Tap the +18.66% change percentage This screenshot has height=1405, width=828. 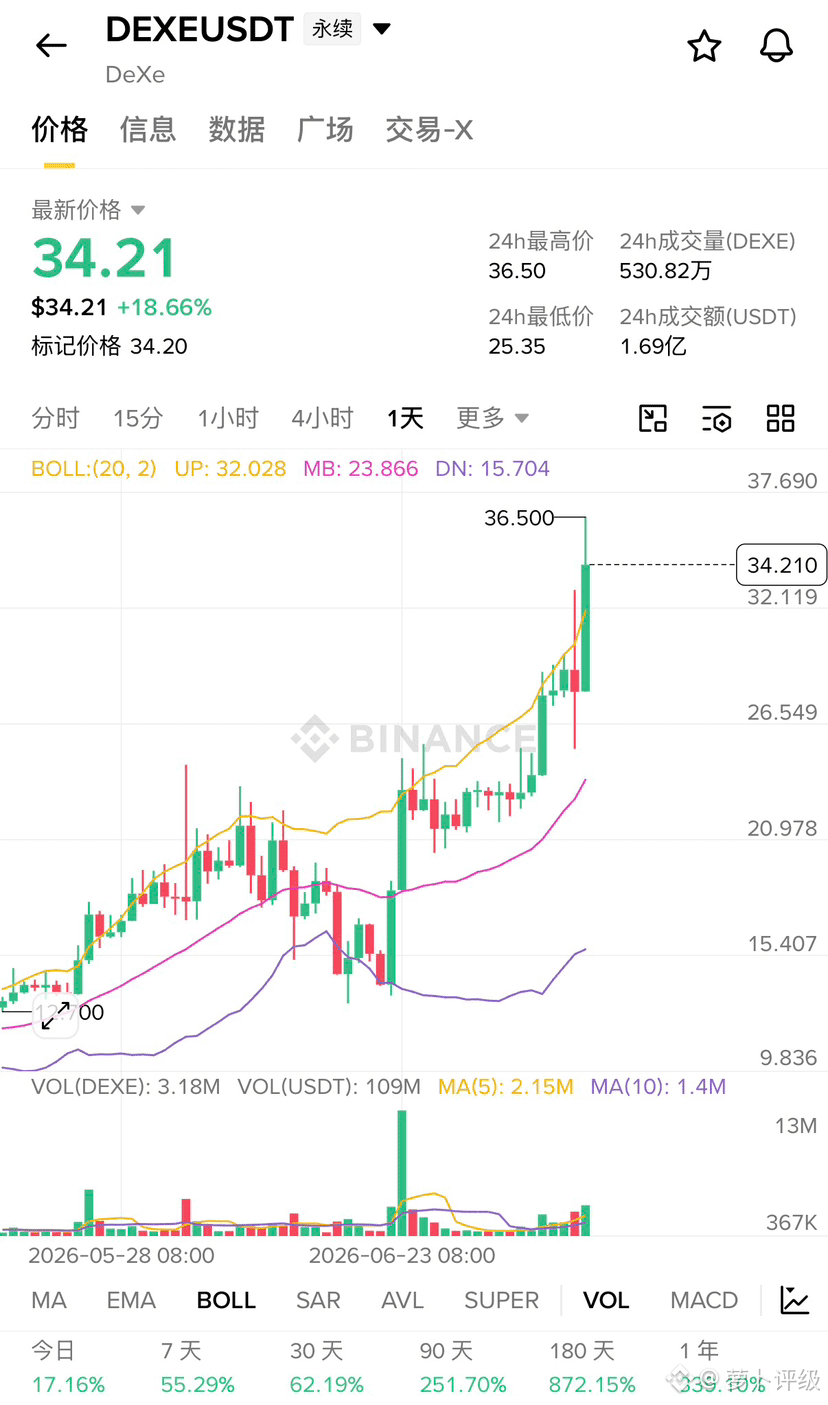coord(164,308)
